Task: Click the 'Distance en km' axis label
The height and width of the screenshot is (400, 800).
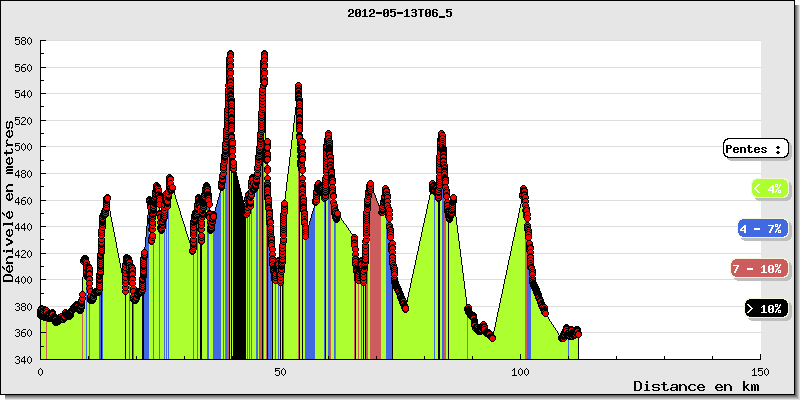Action: coord(695,386)
